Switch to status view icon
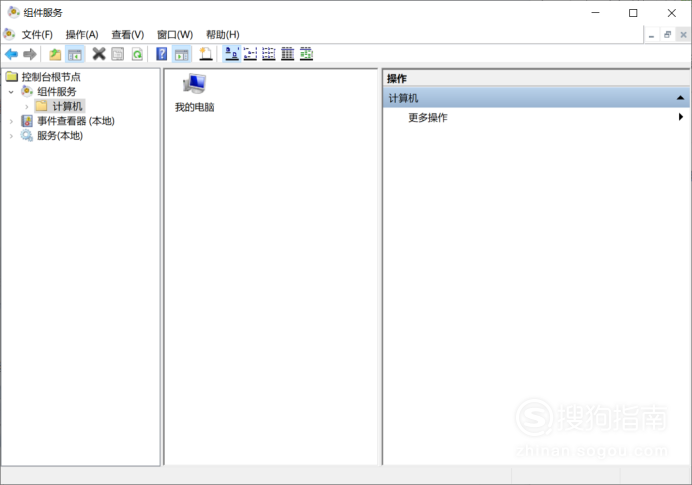The width and height of the screenshot is (692, 485). coord(306,54)
